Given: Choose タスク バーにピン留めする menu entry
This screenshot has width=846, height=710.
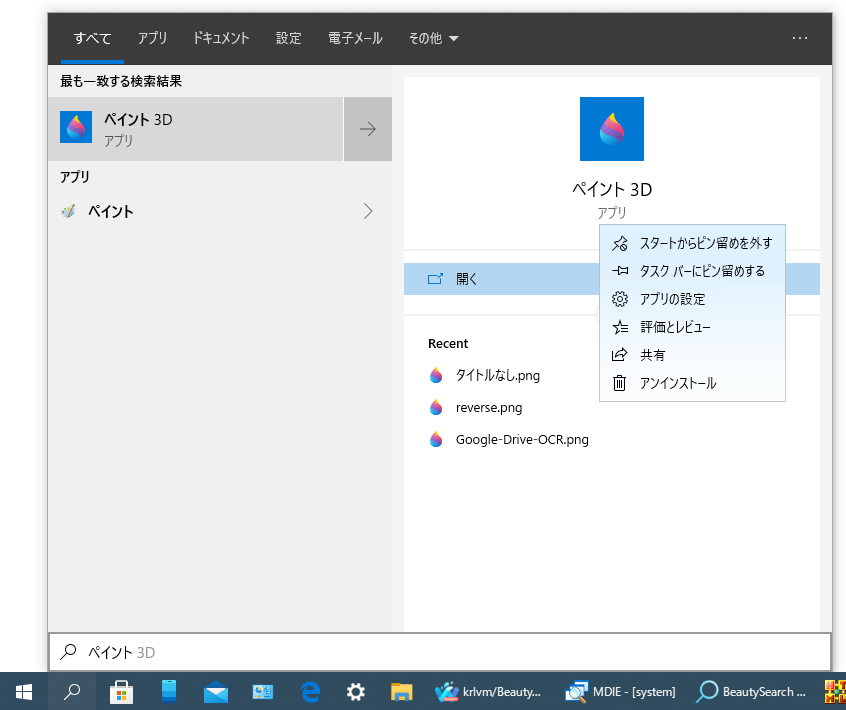Looking at the screenshot, I should (x=692, y=271).
